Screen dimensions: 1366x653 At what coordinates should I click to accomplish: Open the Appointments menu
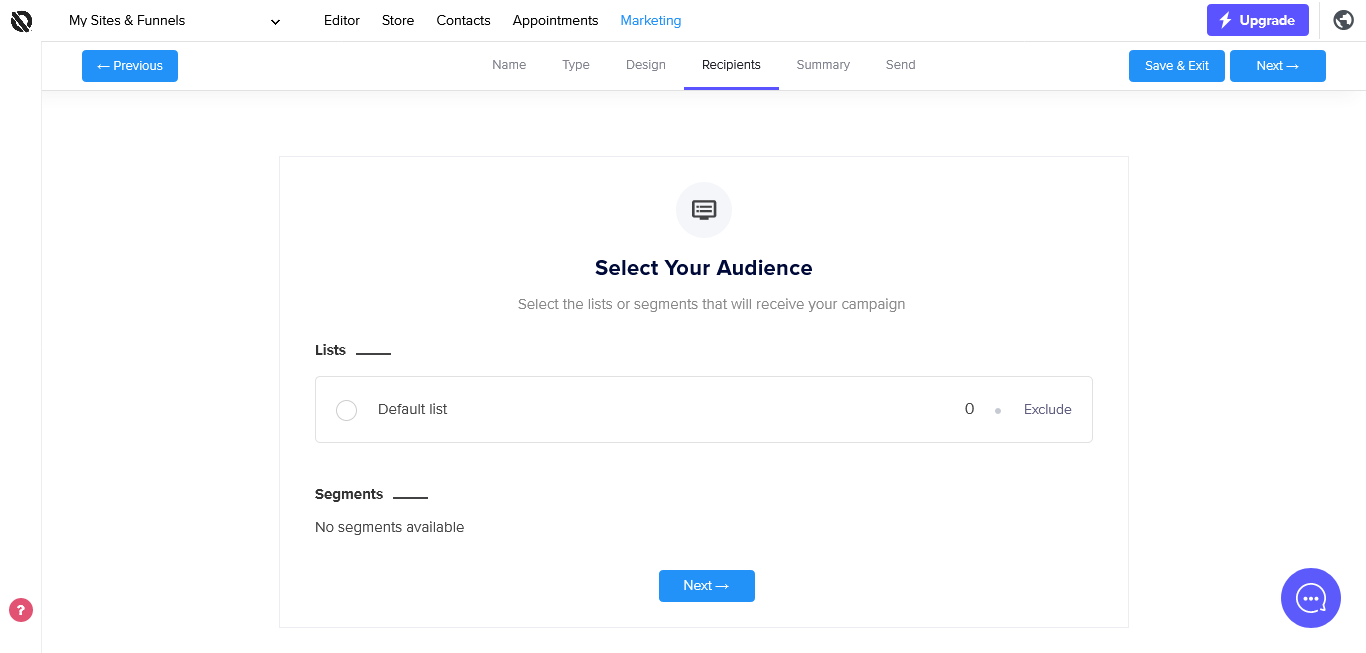click(x=555, y=20)
